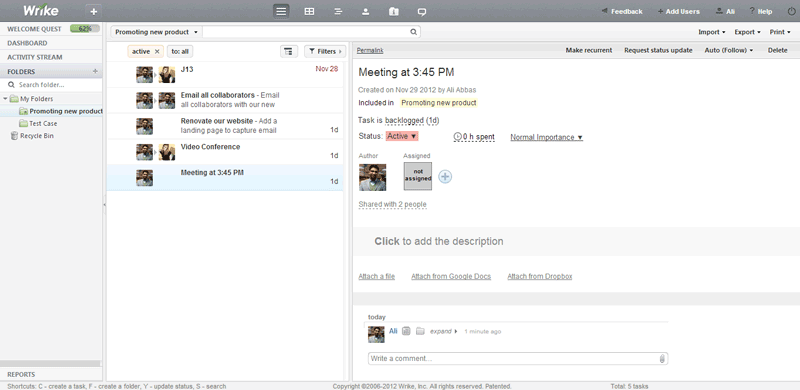Click the folder icon in activity entry
Screen dimensions: 800x390
pyautogui.click(x=420, y=331)
